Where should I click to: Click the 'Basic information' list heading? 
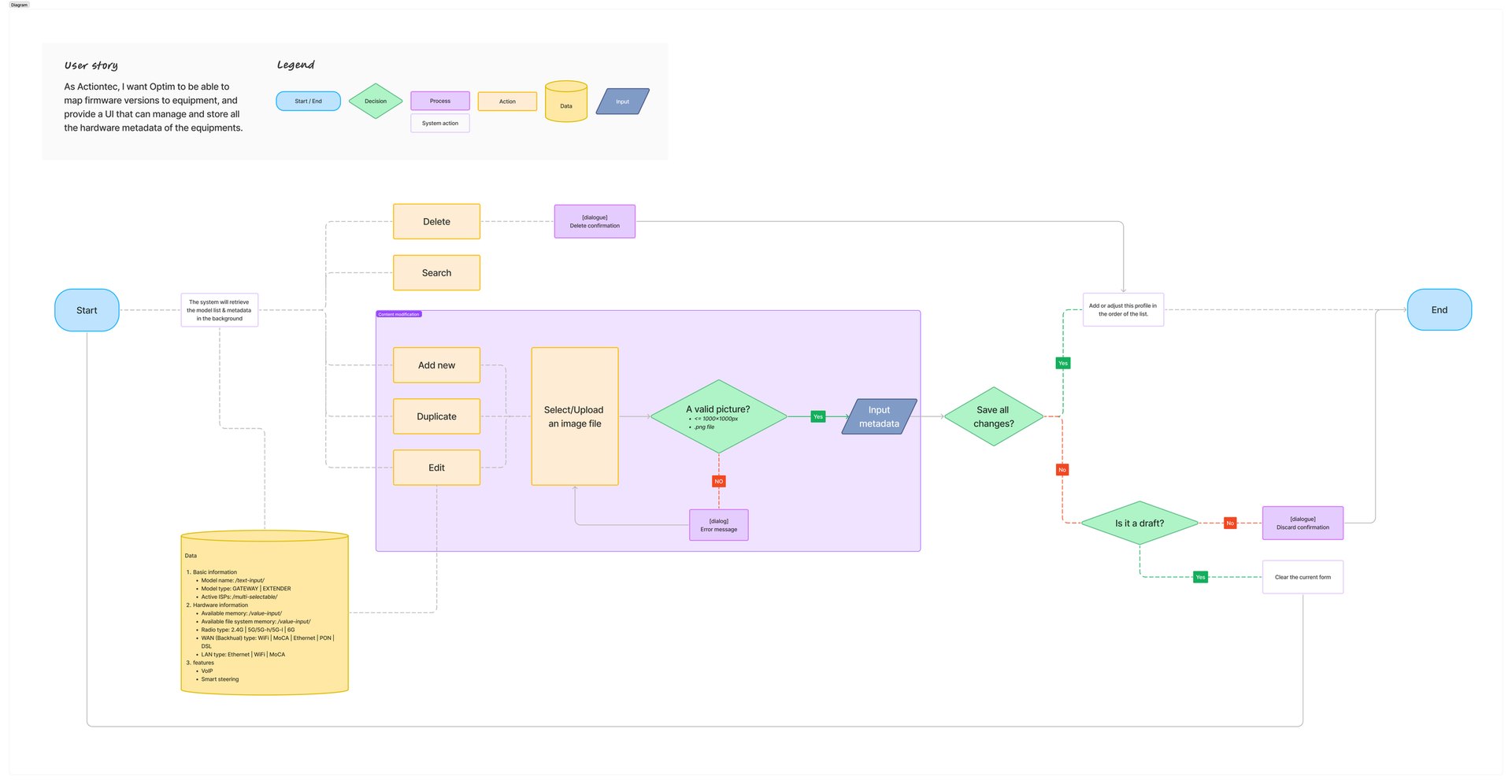pos(214,572)
